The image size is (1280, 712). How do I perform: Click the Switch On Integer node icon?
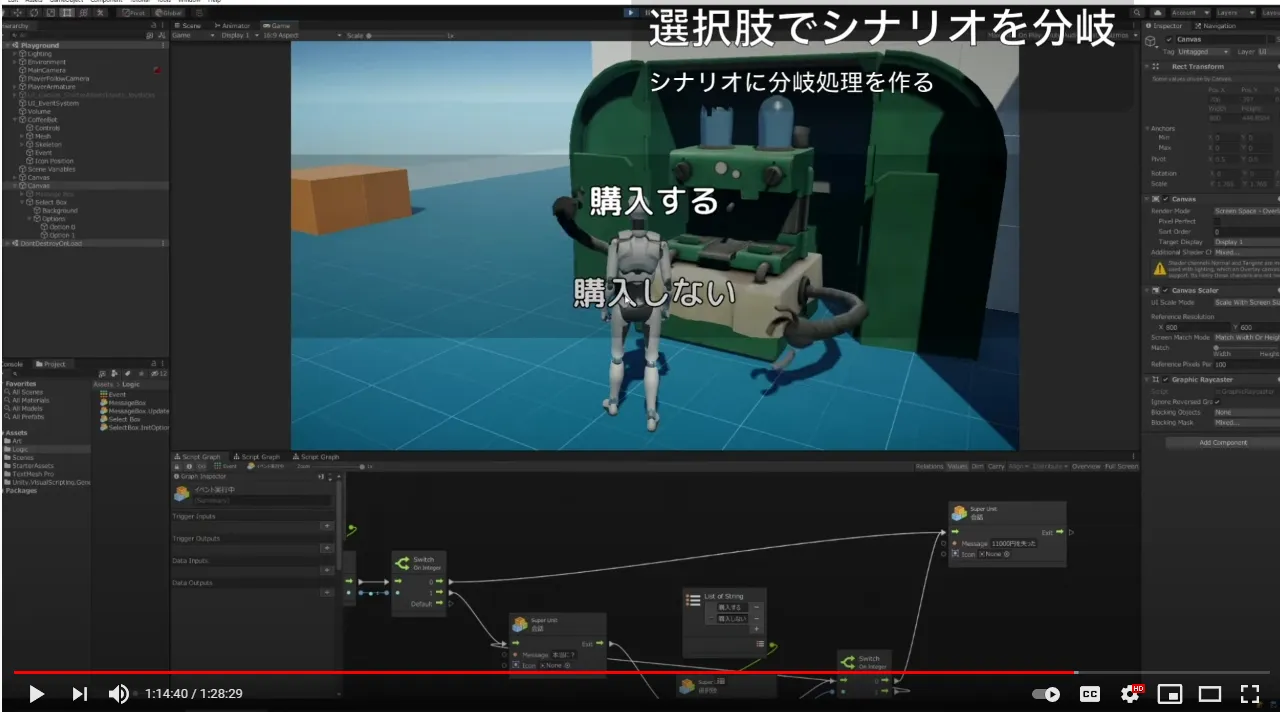click(402, 564)
